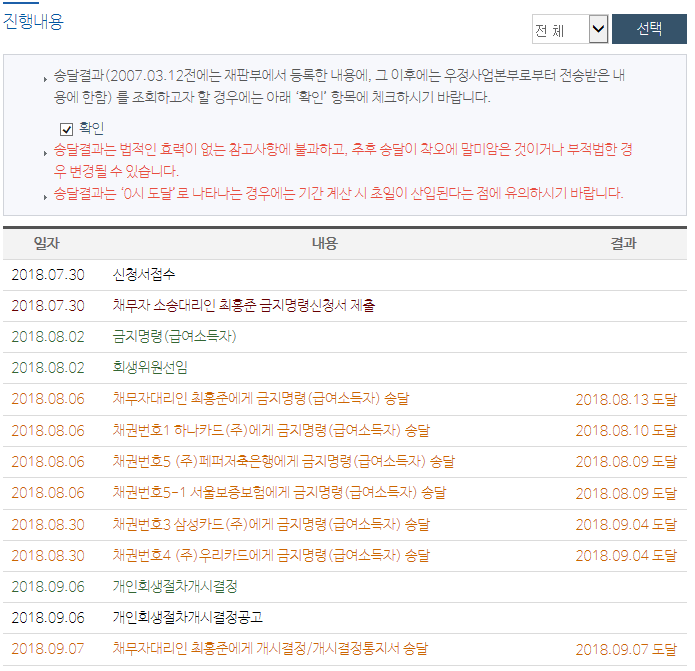695x671 pixels.
Task: Uncheck the 확인 checkbox
Action: coord(67,129)
